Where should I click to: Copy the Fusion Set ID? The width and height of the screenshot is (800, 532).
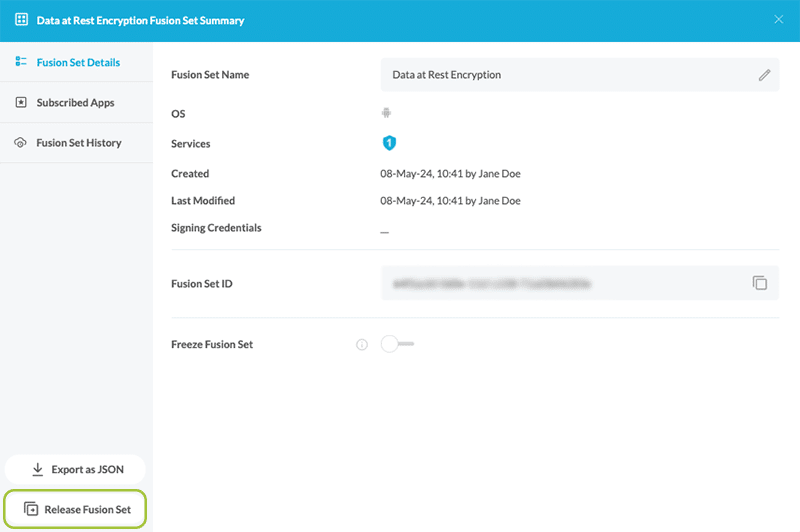pyautogui.click(x=760, y=284)
